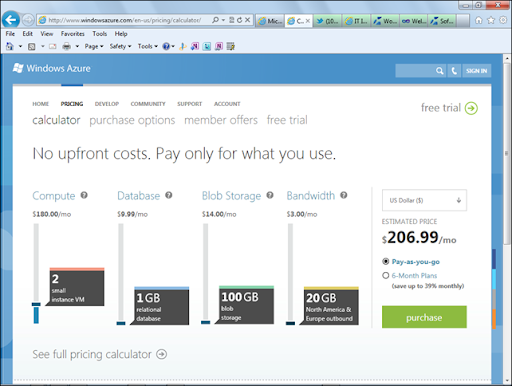Click the phone contact icon in header
Viewport: 512px width, 386px height.
pyautogui.click(x=454, y=71)
